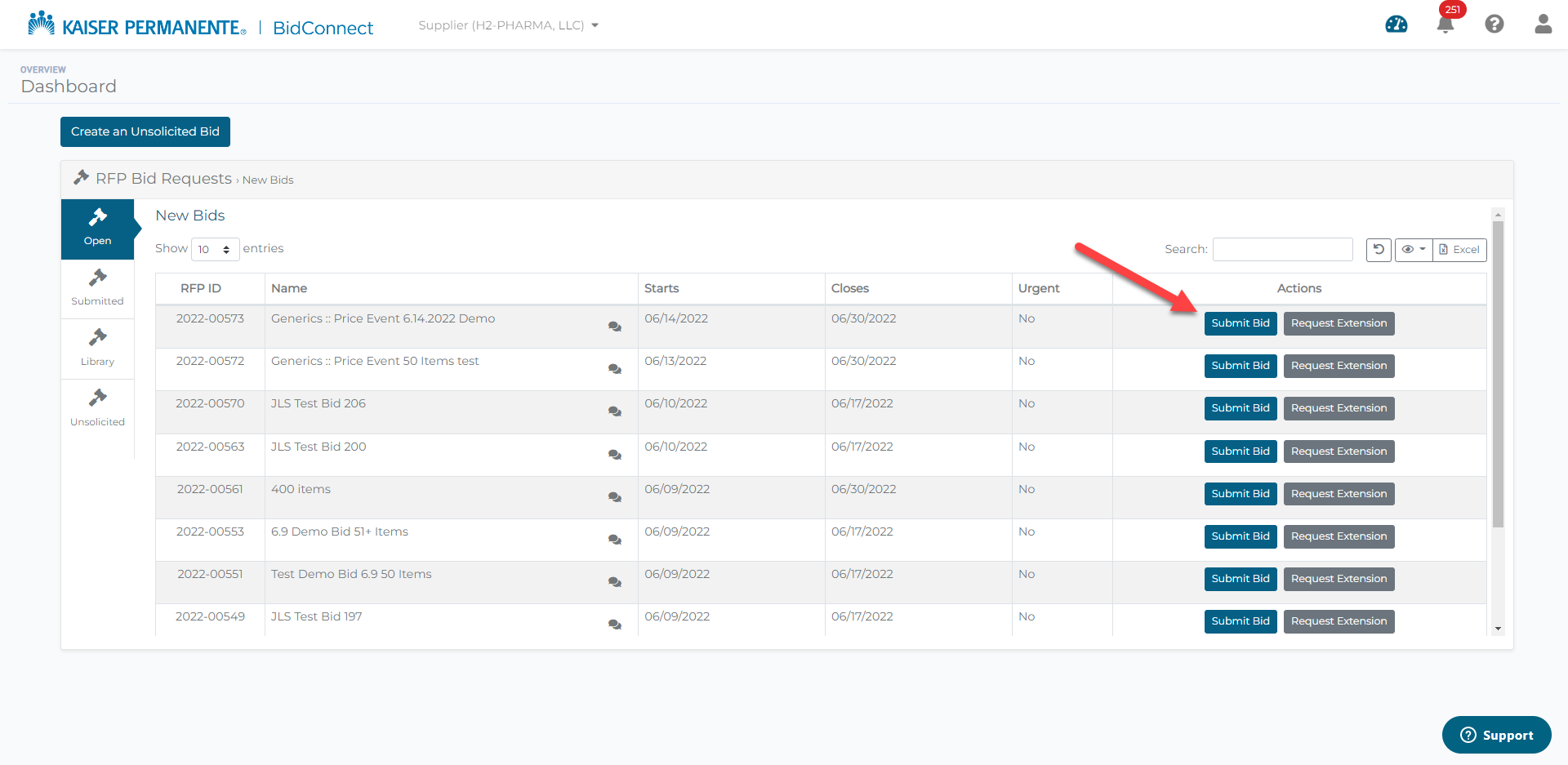Toggle column visibility eye dropdown
Screen dimensions: 1568x765
point(1414,250)
